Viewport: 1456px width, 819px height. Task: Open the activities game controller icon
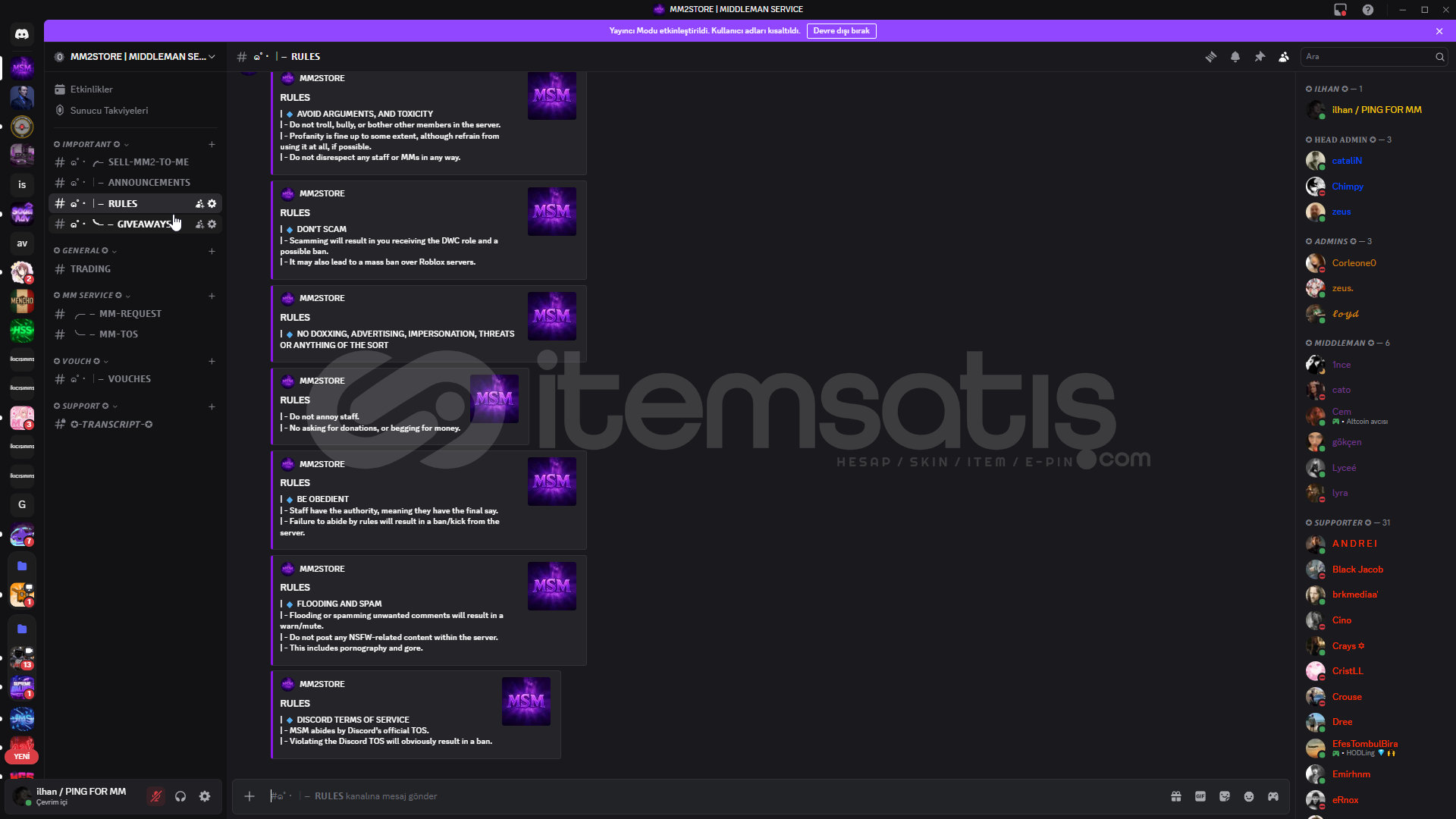1273,796
